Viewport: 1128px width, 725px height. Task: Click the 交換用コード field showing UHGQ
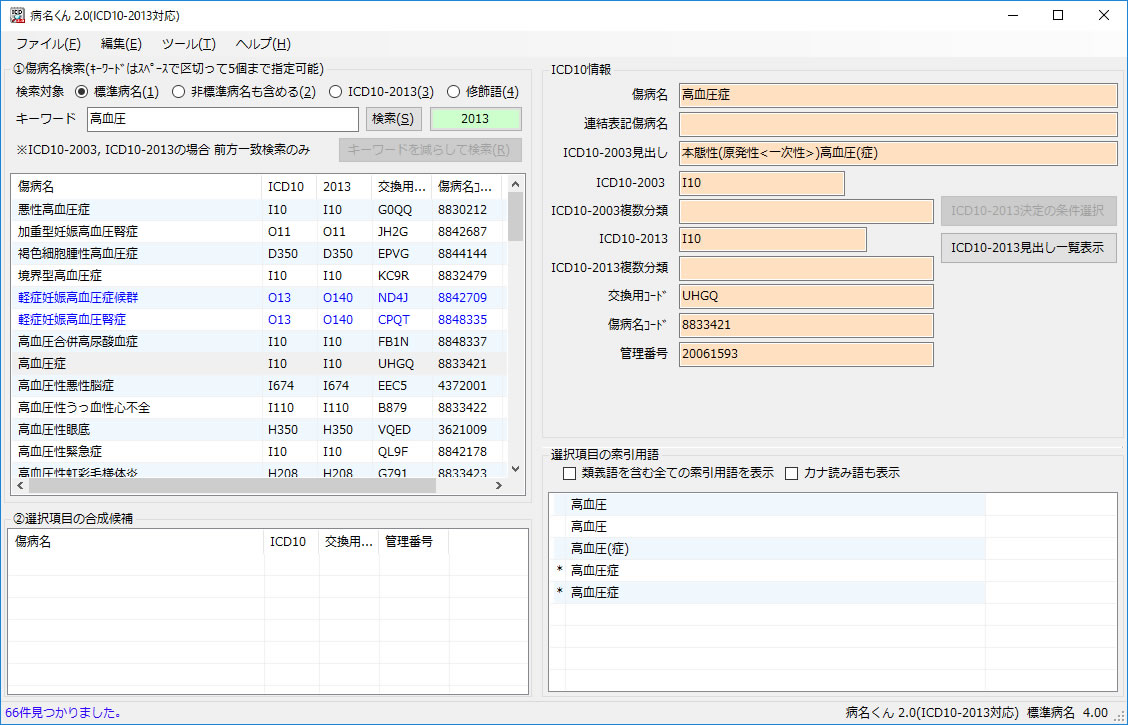[x=806, y=296]
